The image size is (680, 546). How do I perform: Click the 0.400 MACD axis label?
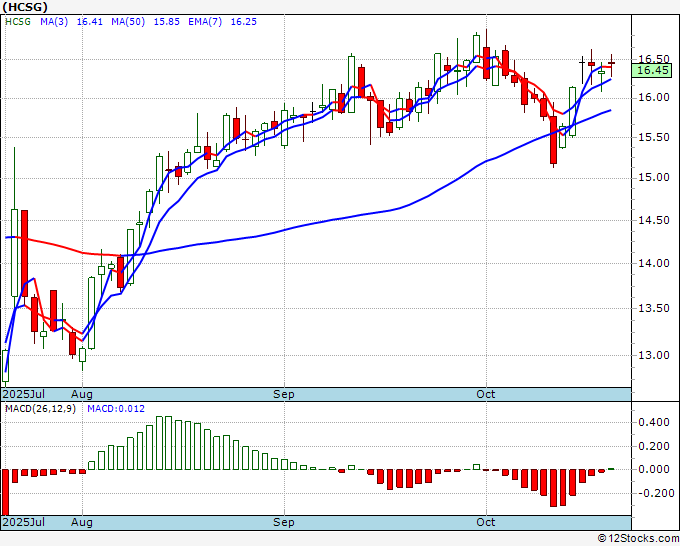pyautogui.click(x=654, y=423)
